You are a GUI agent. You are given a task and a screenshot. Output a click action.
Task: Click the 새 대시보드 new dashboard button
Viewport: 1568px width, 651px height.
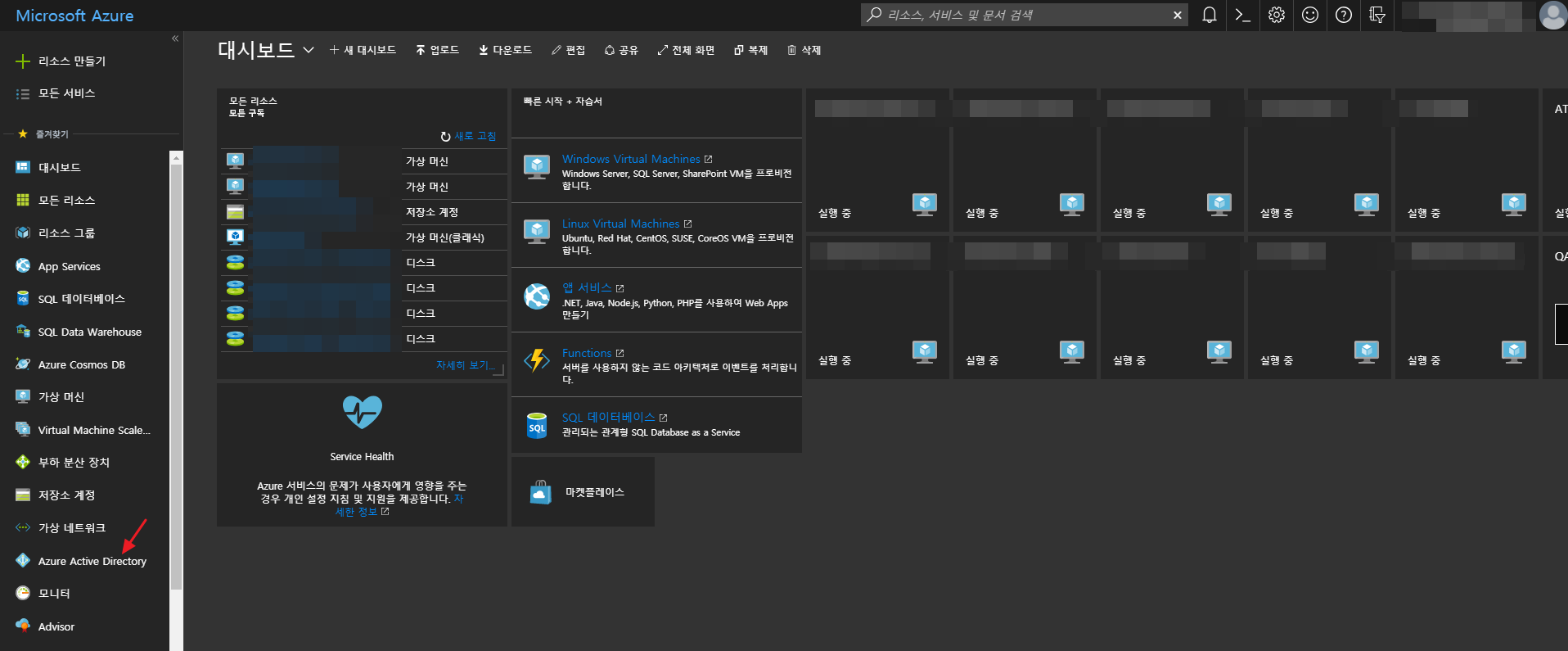(x=363, y=50)
